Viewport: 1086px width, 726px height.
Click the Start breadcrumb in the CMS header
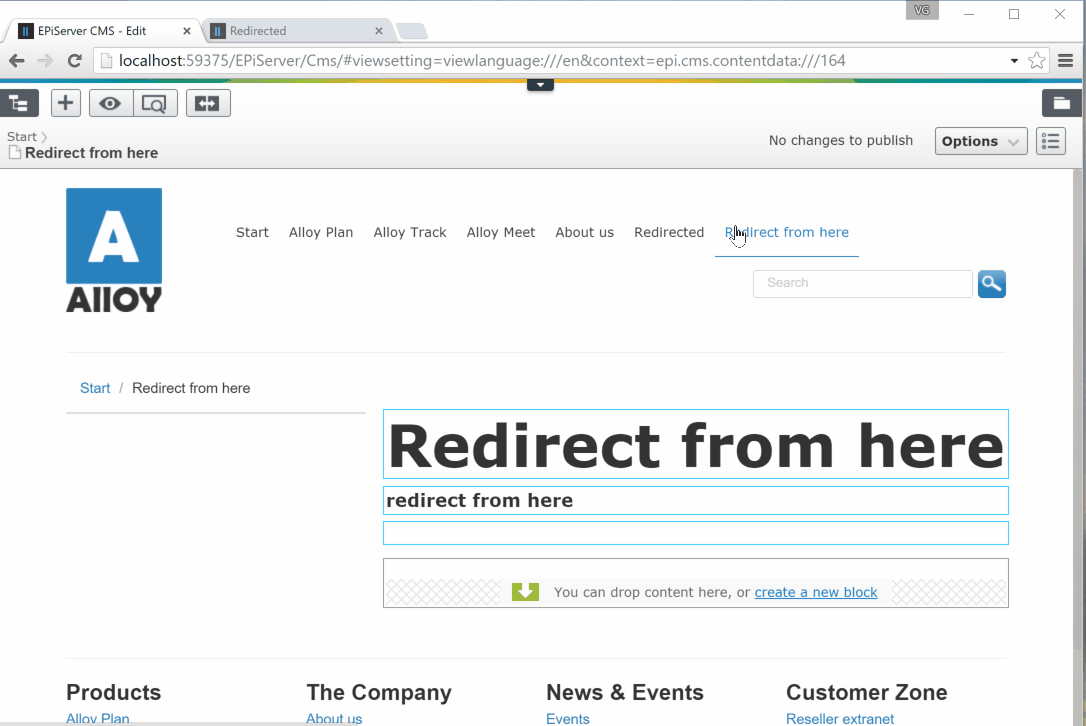click(x=21, y=136)
